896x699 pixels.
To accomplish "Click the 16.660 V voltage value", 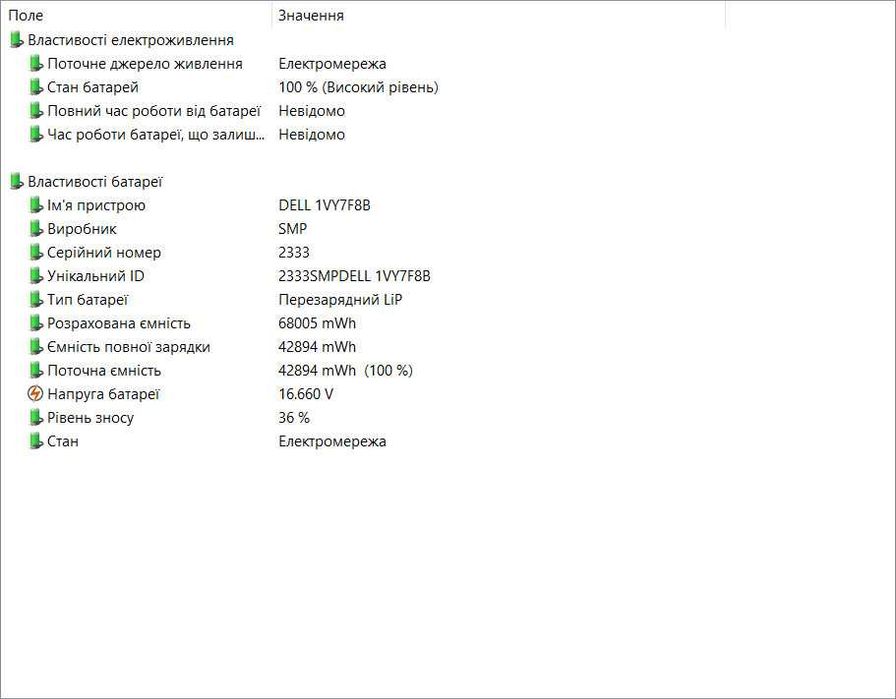I will coord(306,394).
